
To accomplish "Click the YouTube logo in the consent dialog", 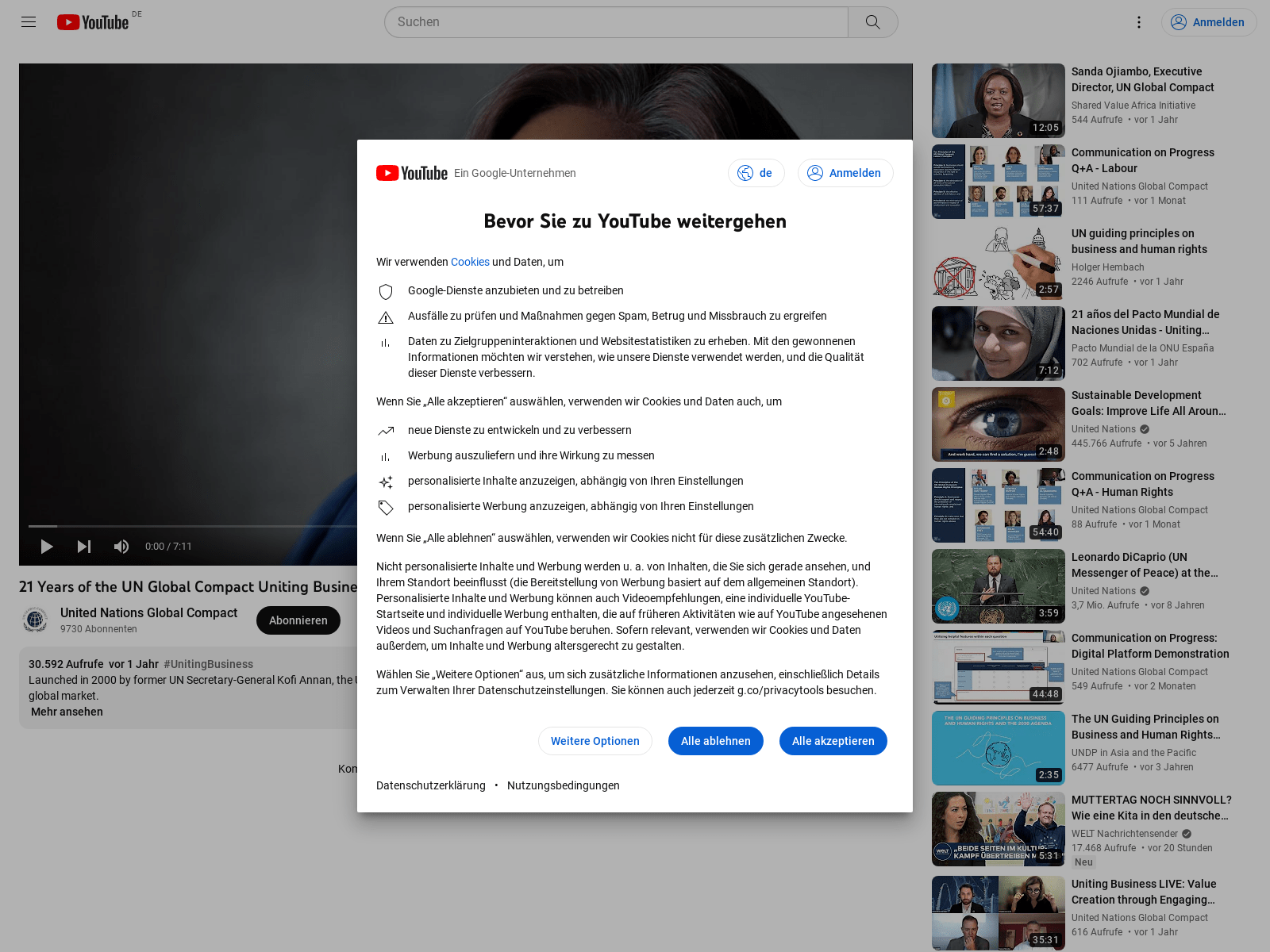I will [x=412, y=173].
